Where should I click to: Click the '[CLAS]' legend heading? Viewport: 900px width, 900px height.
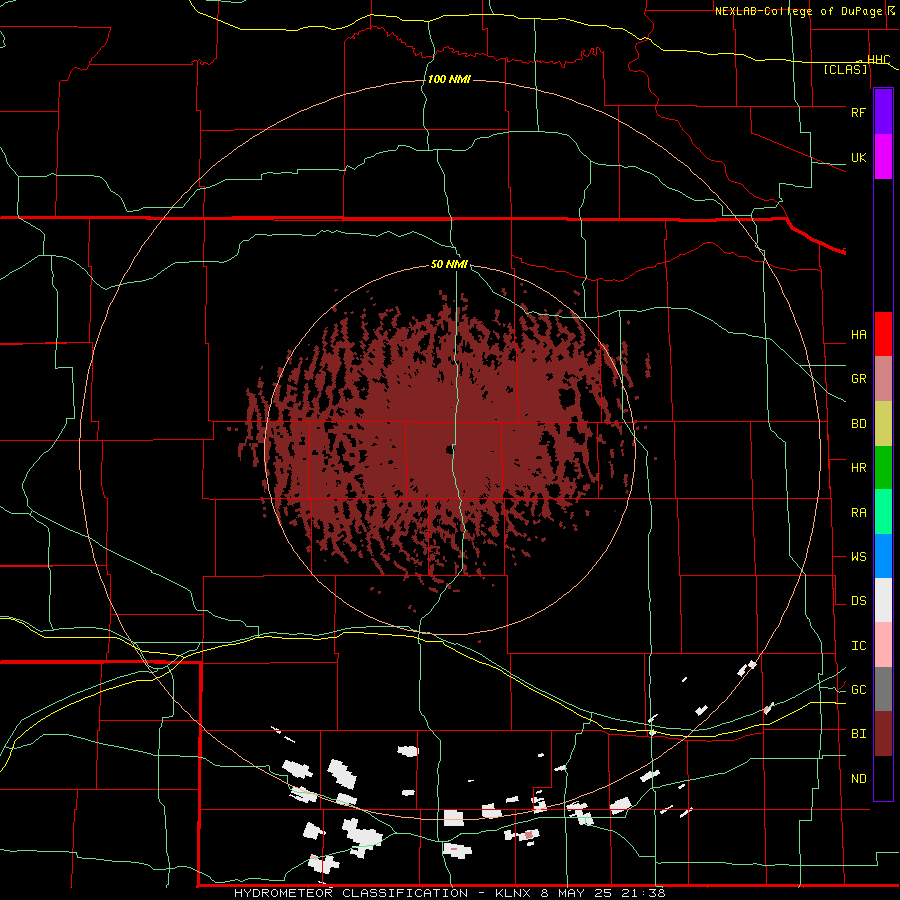[x=845, y=69]
